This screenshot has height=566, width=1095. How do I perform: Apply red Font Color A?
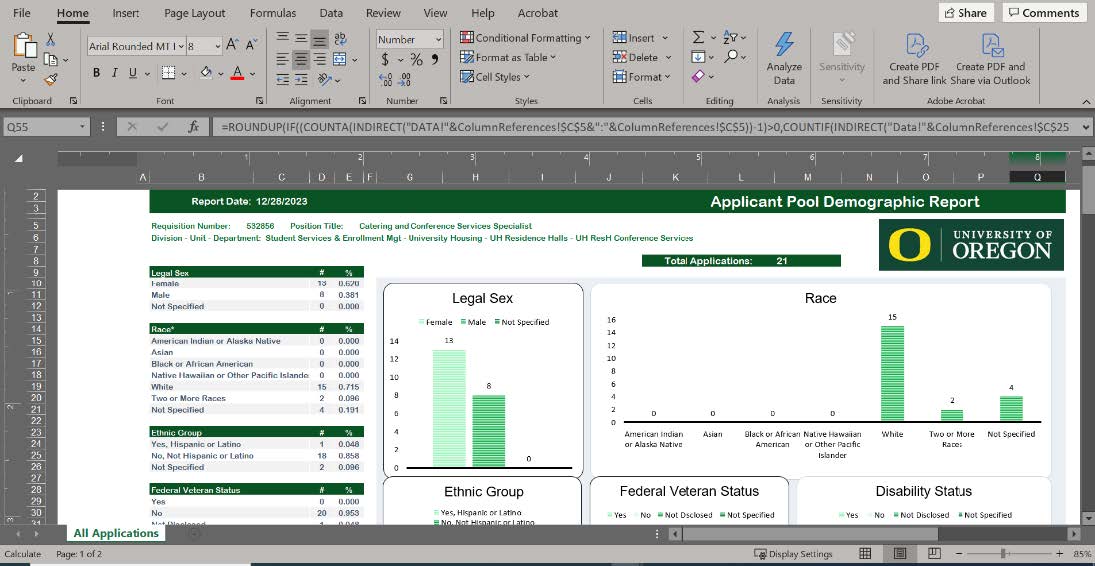pyautogui.click(x=237, y=73)
